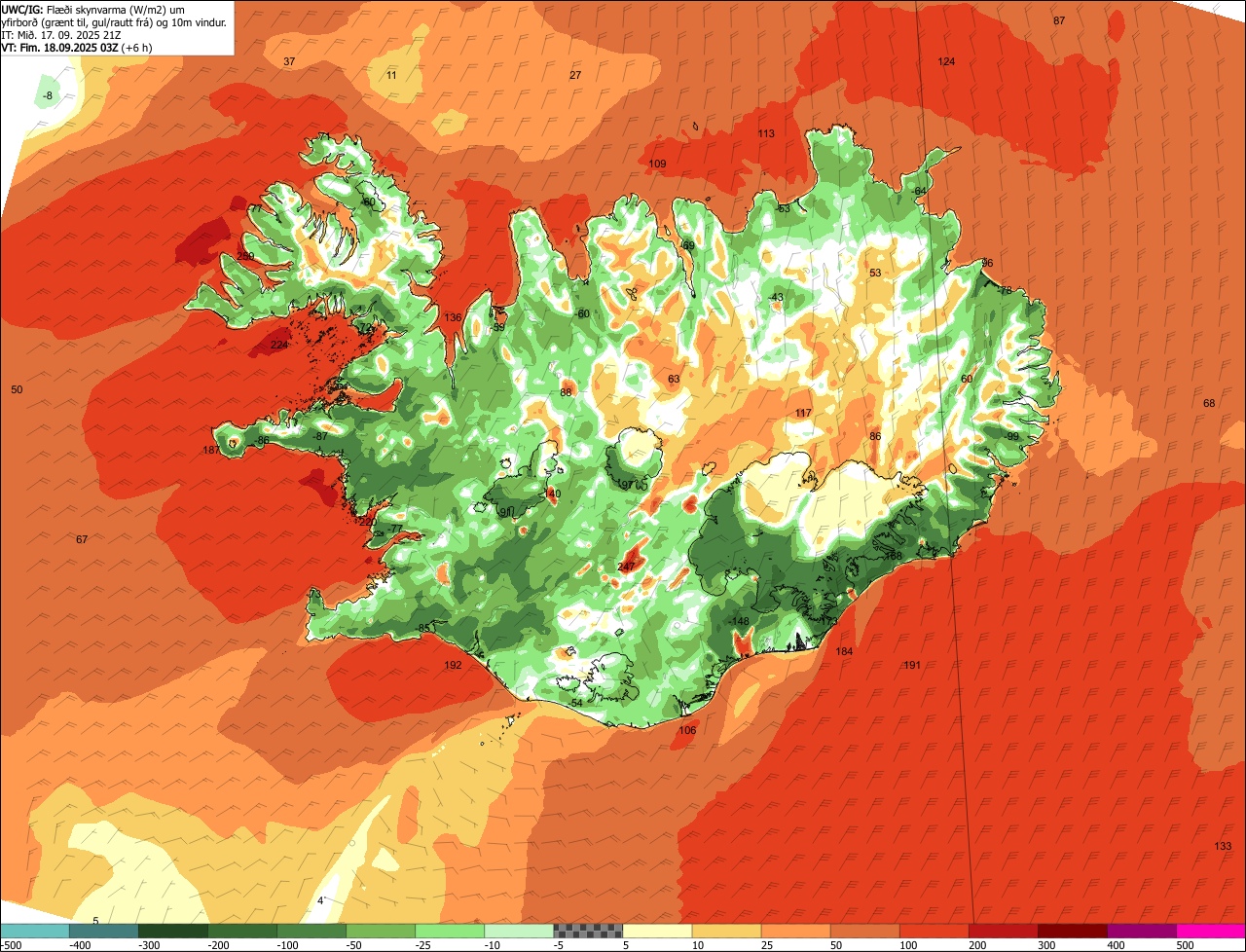
Task: Pick the green -100 to -50 legend swatch
Action: (312, 931)
